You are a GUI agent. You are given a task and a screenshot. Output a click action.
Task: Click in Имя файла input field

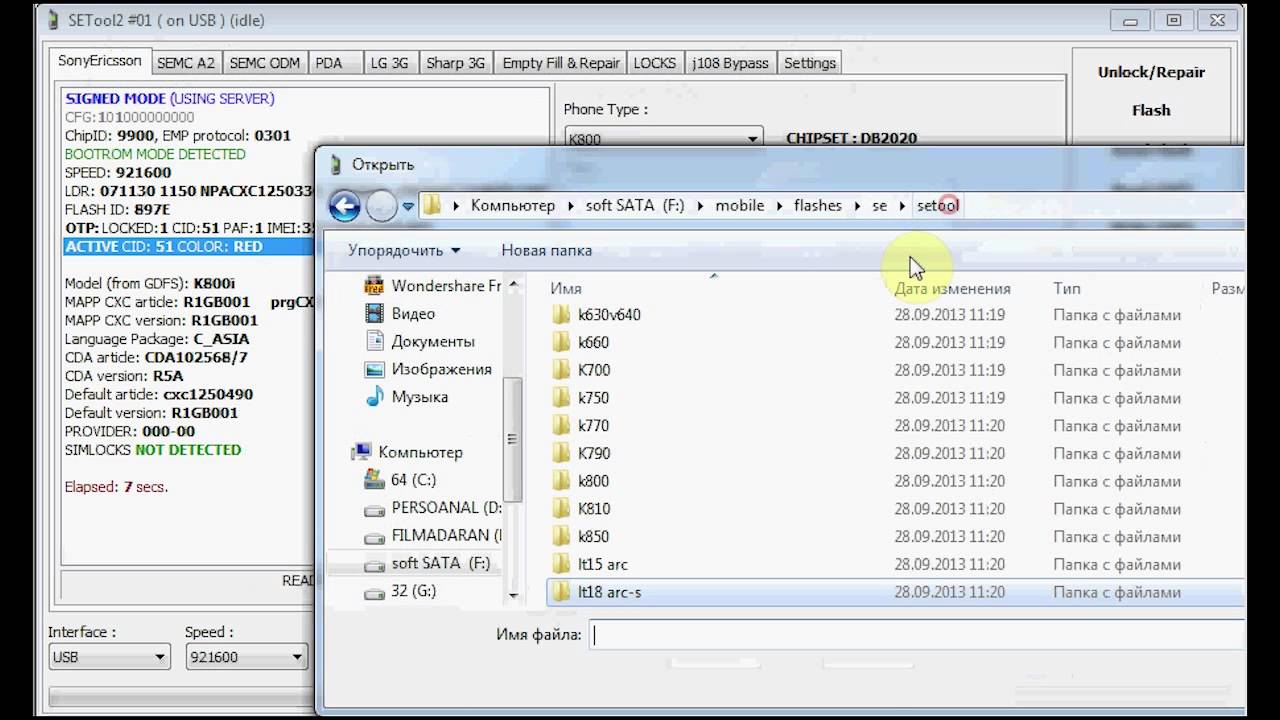pyautogui.click(x=917, y=634)
